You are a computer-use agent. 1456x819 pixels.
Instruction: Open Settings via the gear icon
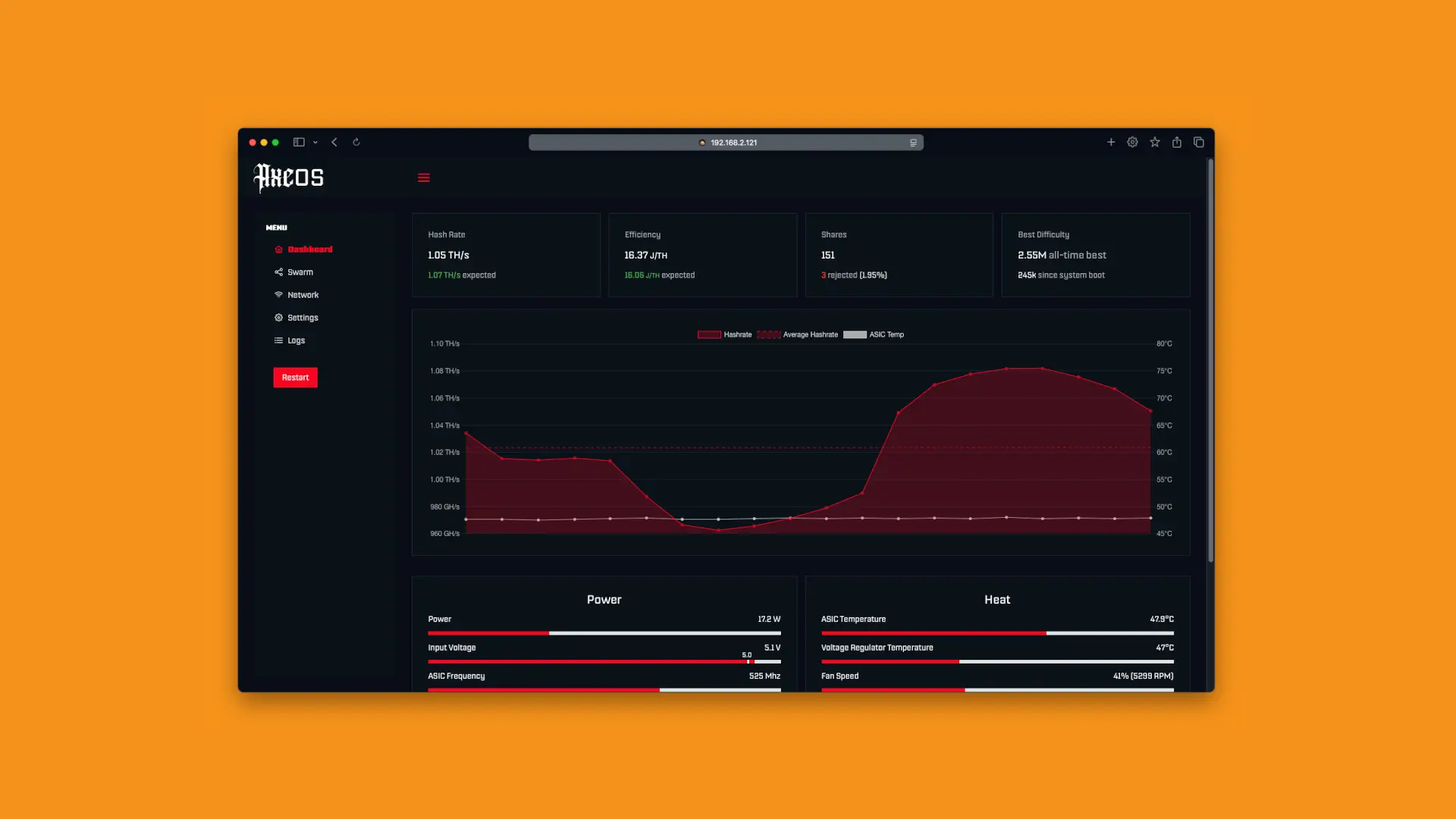tap(278, 318)
